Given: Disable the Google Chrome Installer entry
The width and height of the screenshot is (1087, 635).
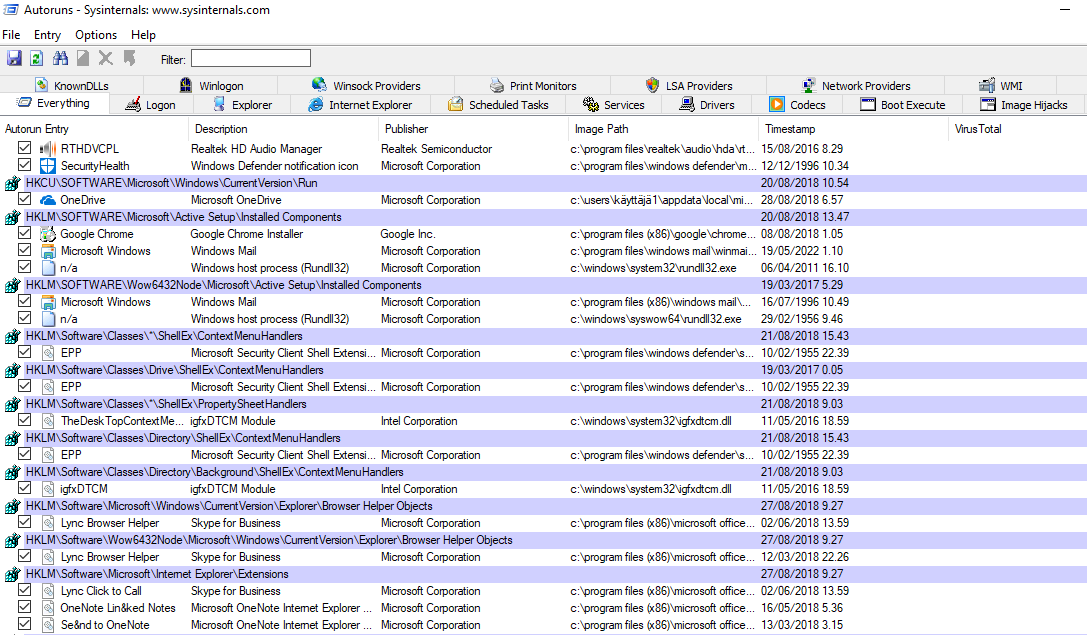Looking at the screenshot, I should pyautogui.click(x=24, y=233).
